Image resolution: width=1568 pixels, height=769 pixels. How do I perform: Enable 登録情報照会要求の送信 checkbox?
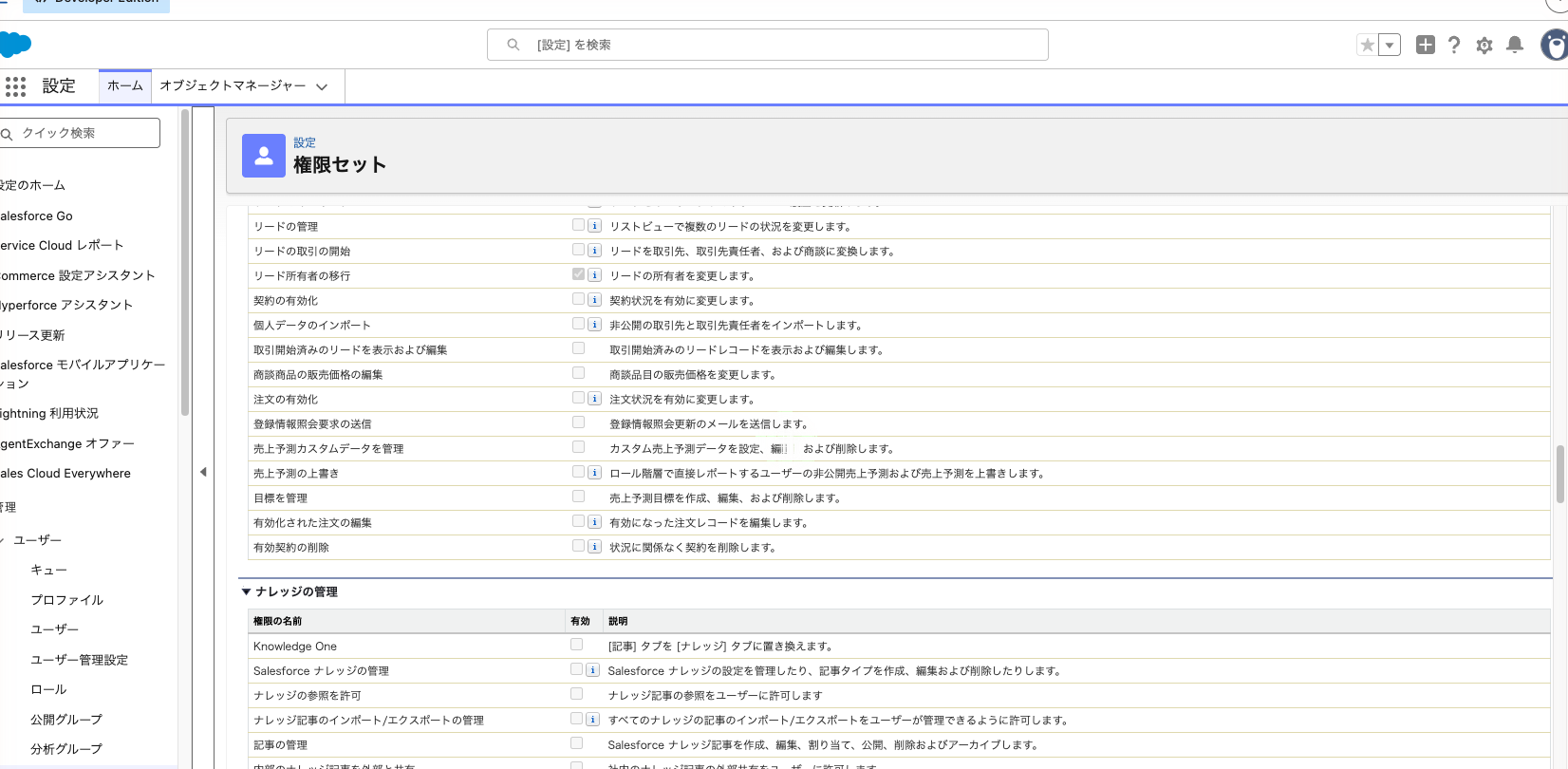578,422
